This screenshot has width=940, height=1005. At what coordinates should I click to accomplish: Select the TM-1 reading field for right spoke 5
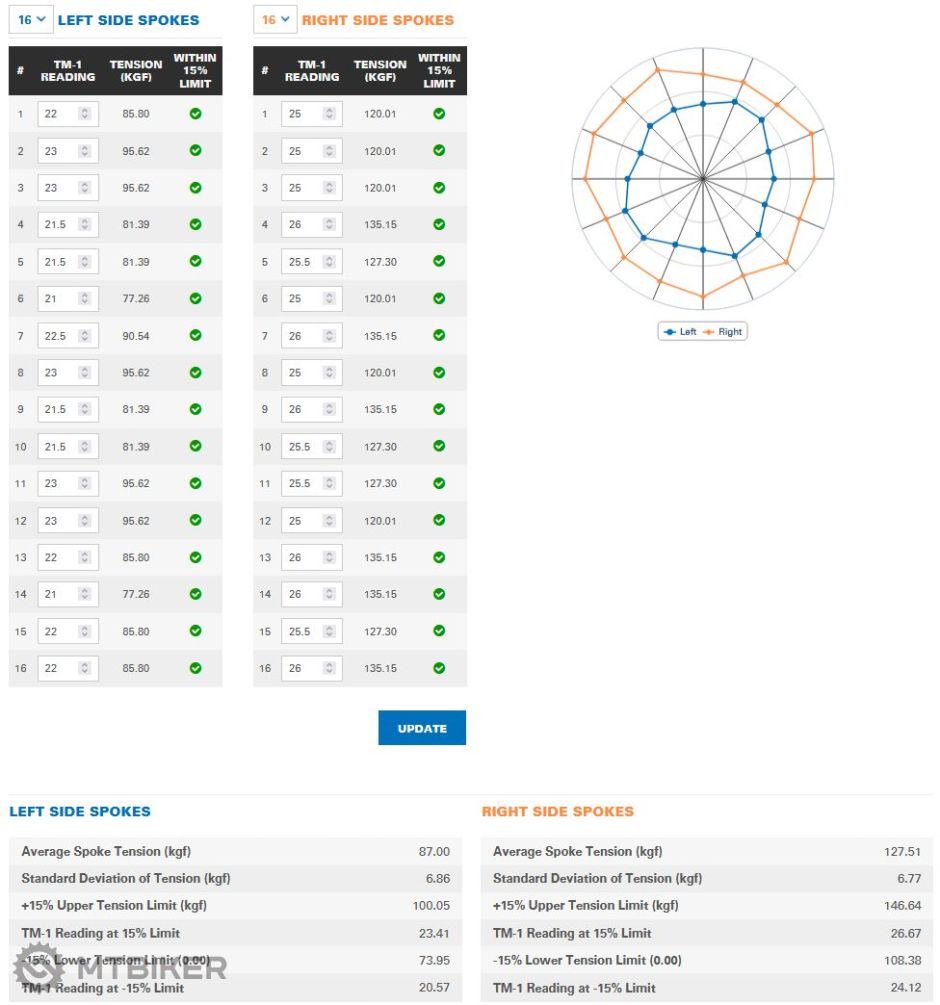[x=302, y=262]
